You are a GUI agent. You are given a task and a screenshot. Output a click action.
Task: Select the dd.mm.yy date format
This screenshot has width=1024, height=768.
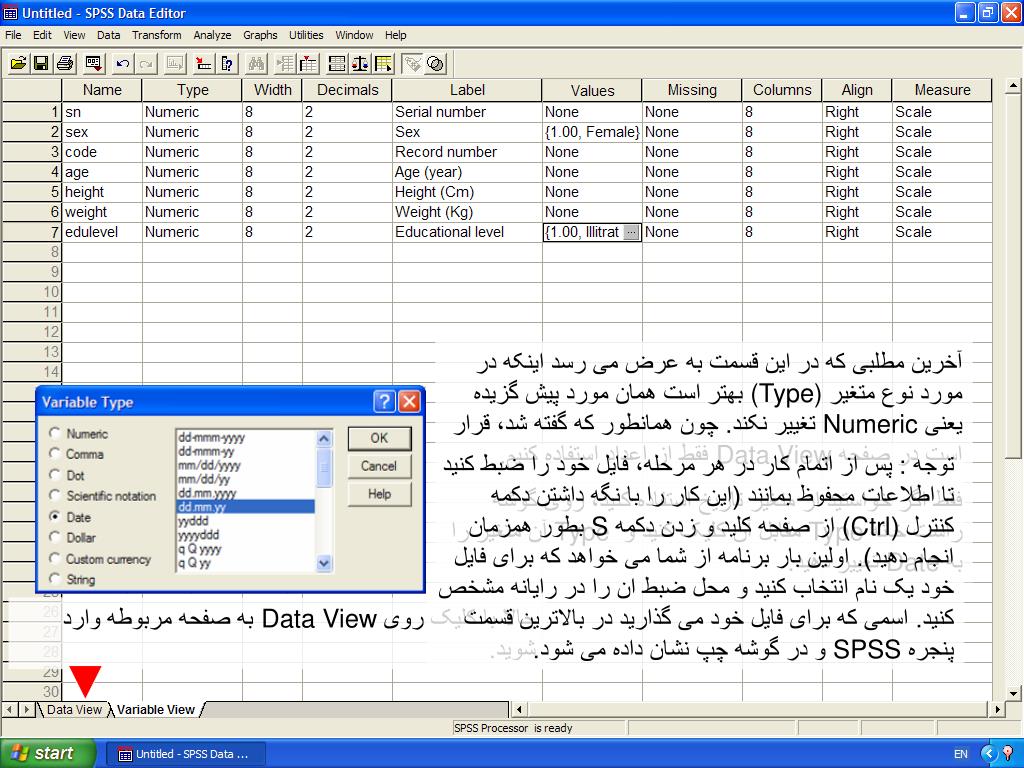(x=246, y=507)
